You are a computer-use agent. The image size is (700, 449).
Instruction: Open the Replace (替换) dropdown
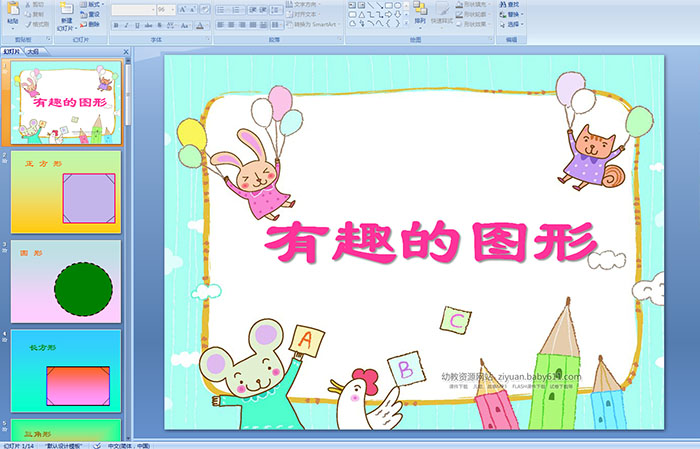(x=512, y=14)
